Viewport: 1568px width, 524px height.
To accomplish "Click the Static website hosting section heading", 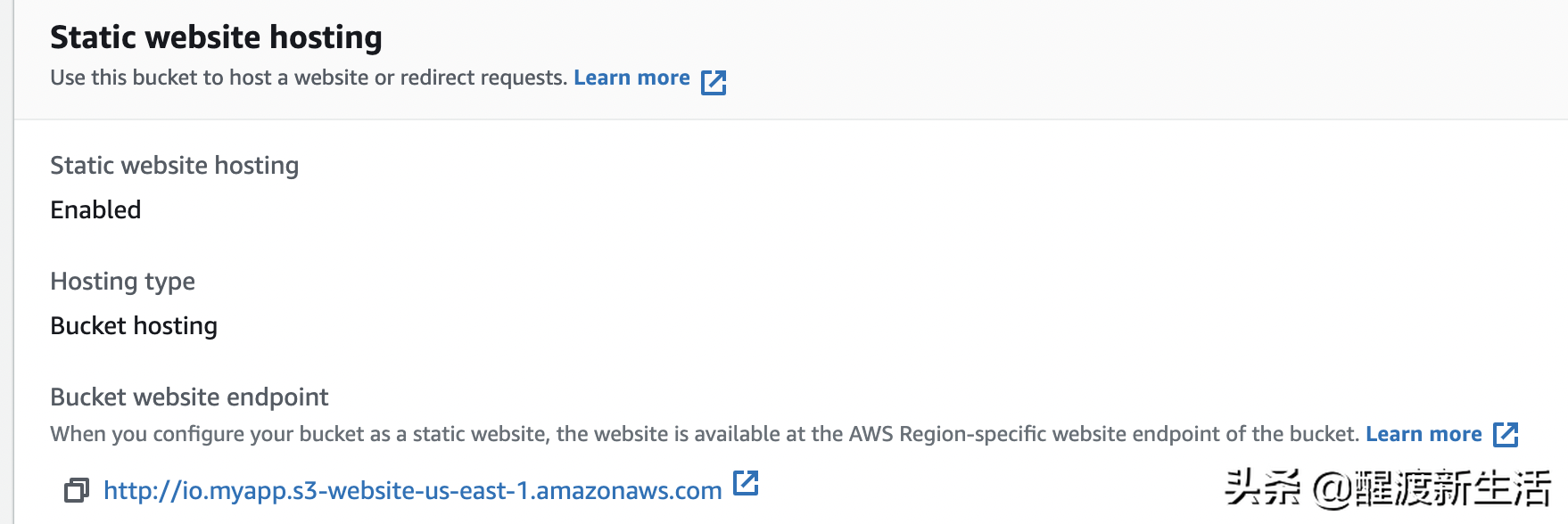I will 216,37.
